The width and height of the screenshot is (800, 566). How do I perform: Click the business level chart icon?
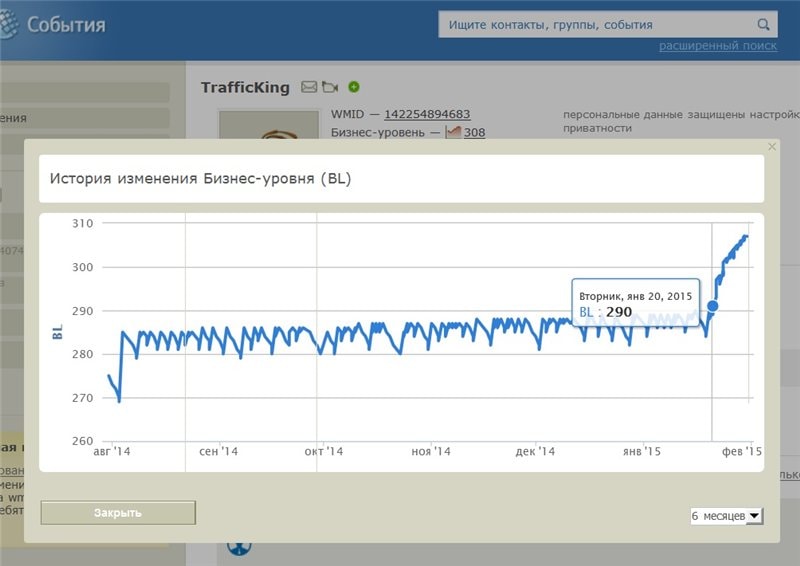coord(453,132)
